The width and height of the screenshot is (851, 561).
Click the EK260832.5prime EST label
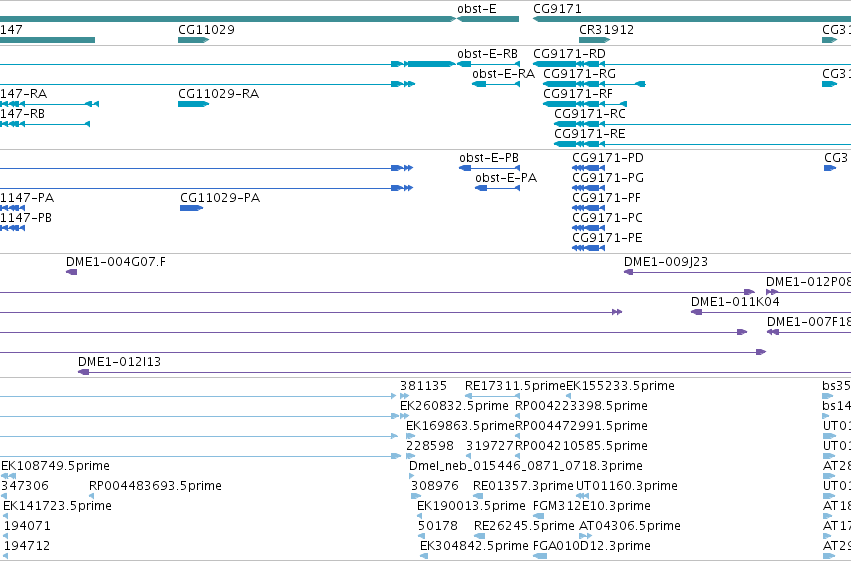click(454, 406)
